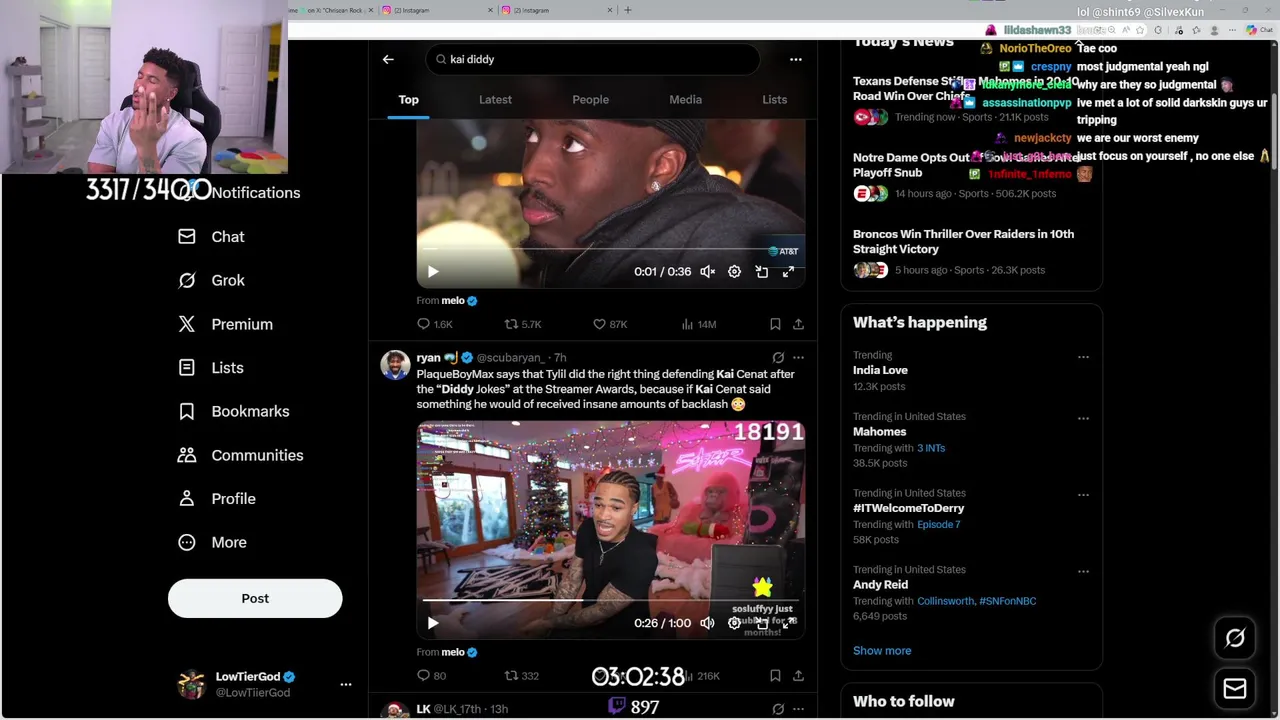Repost ryan's post with 332 reposts

pos(521,676)
